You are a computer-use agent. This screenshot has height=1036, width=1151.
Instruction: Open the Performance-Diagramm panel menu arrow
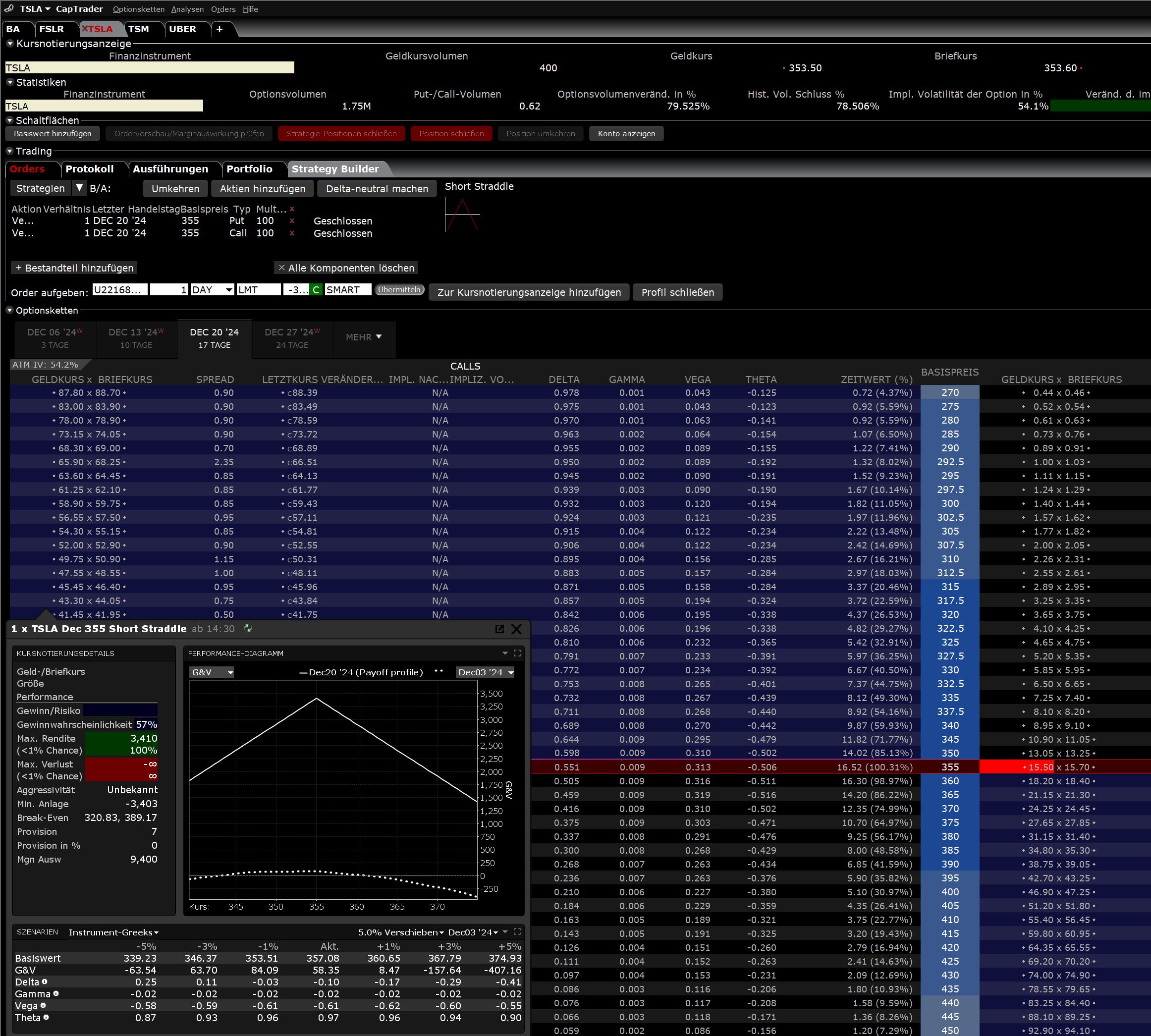click(x=505, y=653)
